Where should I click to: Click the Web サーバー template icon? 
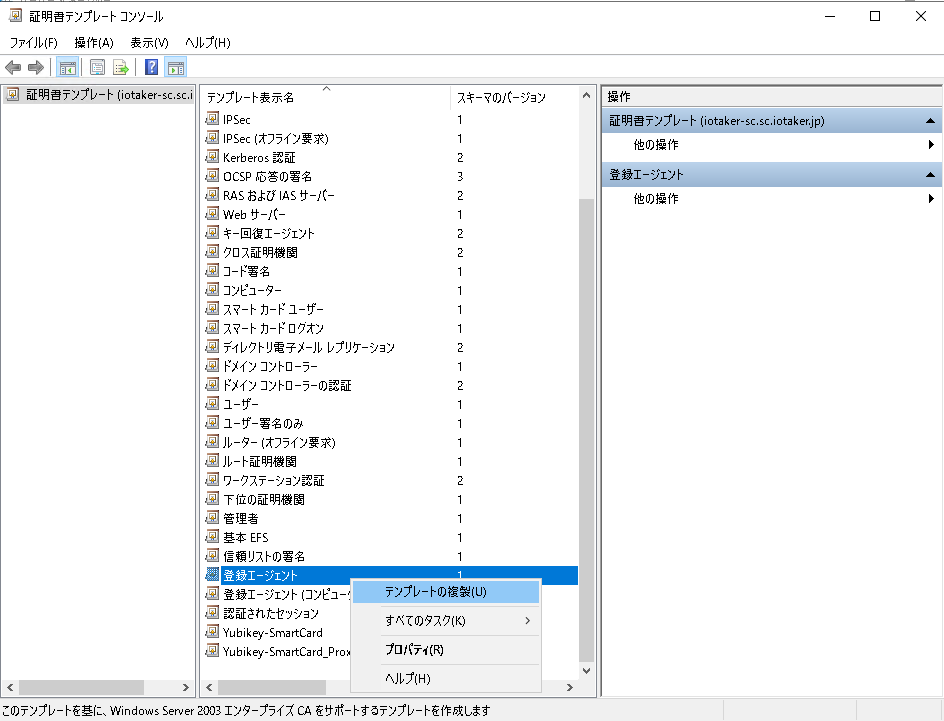(212, 214)
